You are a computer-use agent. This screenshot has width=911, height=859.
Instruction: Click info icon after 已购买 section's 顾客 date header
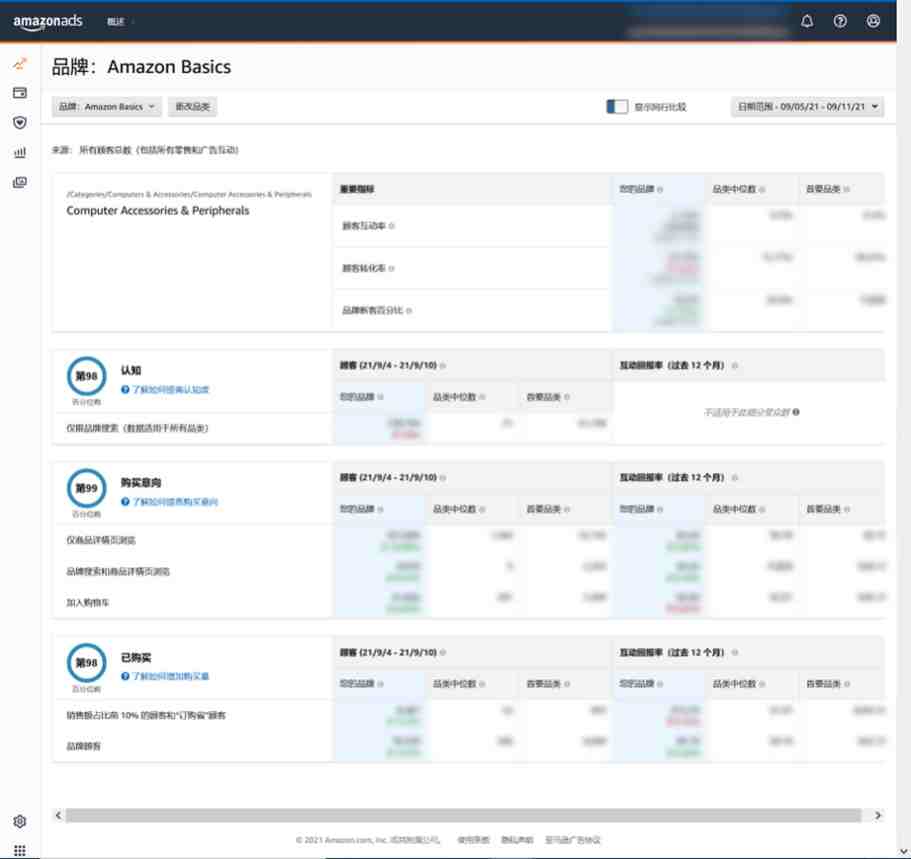pos(443,653)
